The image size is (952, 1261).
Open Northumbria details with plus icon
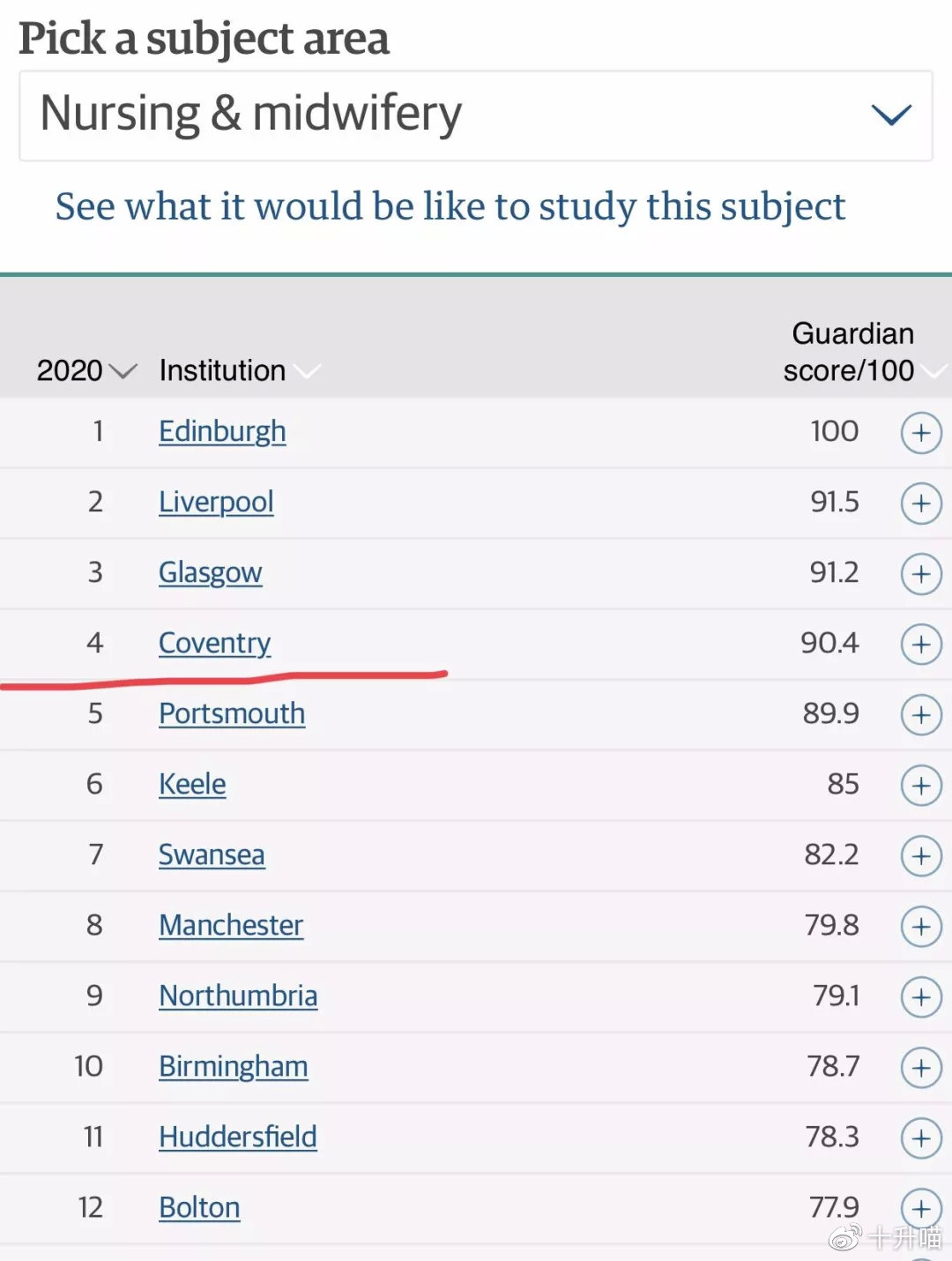[x=921, y=997]
